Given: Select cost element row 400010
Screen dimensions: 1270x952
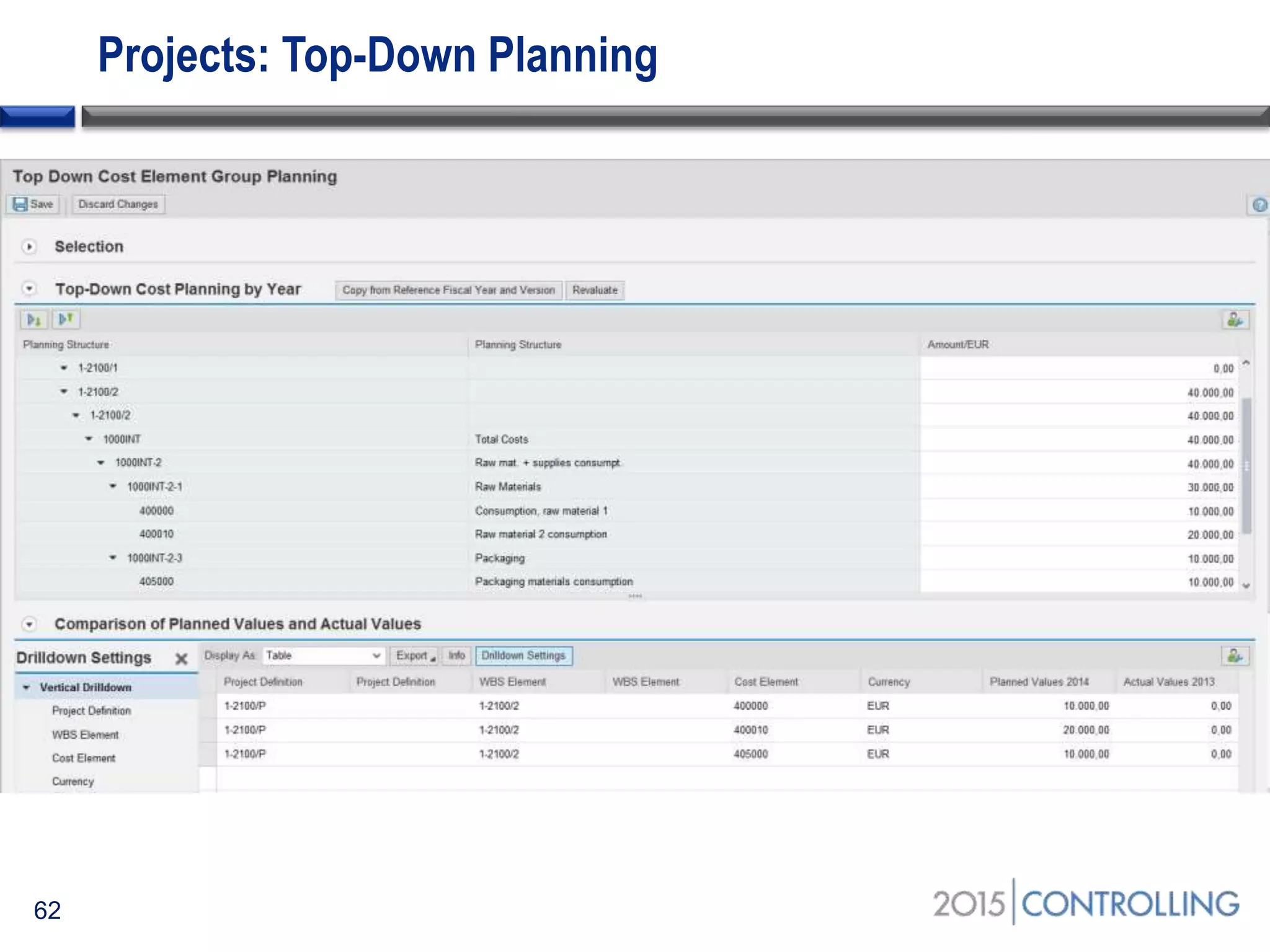Looking at the screenshot, I should 156,534.
